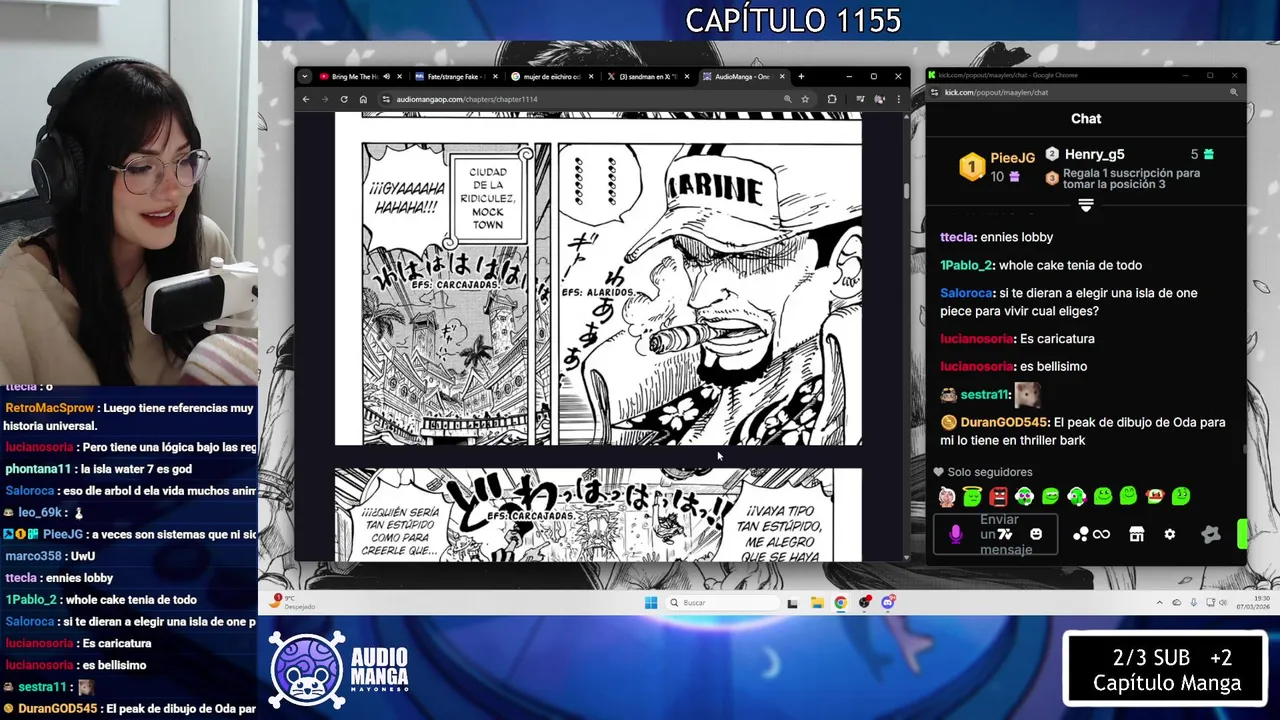Select the green headphones purple-eyes emote
1280x720 pixels.
[1024, 496]
